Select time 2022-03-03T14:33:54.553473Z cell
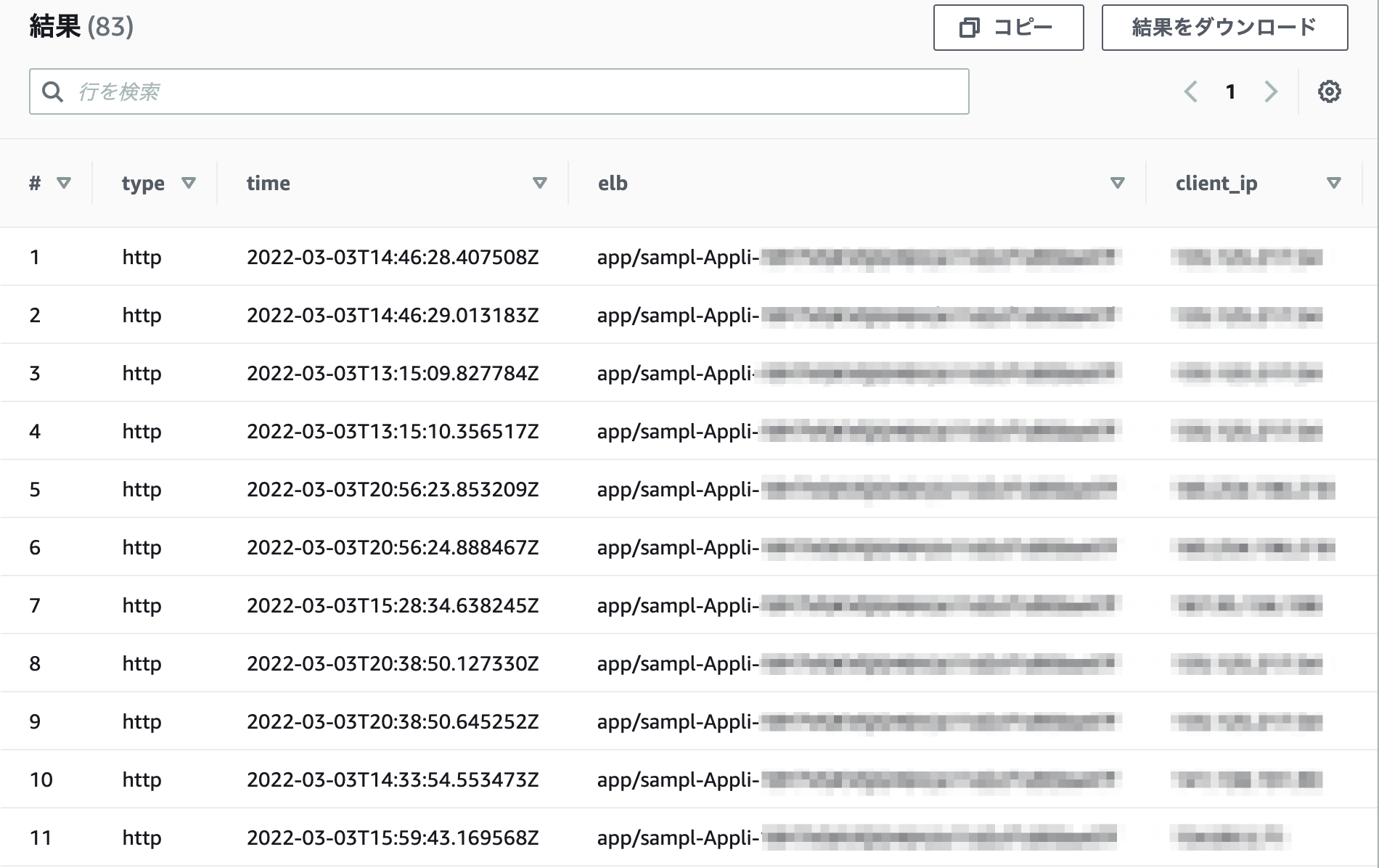The image size is (1379, 868). click(393, 779)
